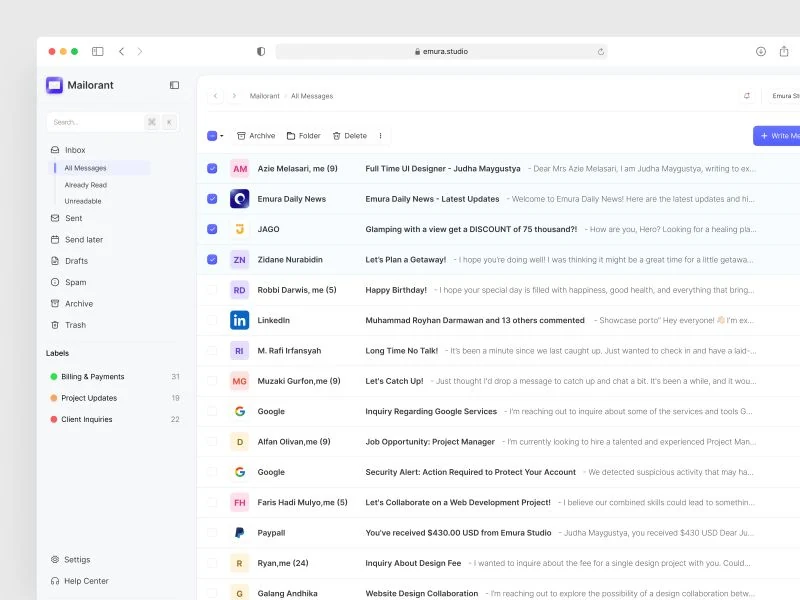
Task: Open the Trash folder
Action: (68, 325)
